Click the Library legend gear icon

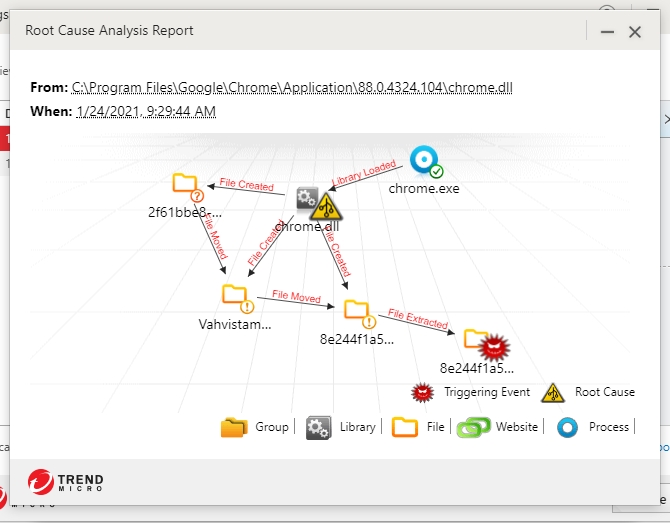(318, 427)
